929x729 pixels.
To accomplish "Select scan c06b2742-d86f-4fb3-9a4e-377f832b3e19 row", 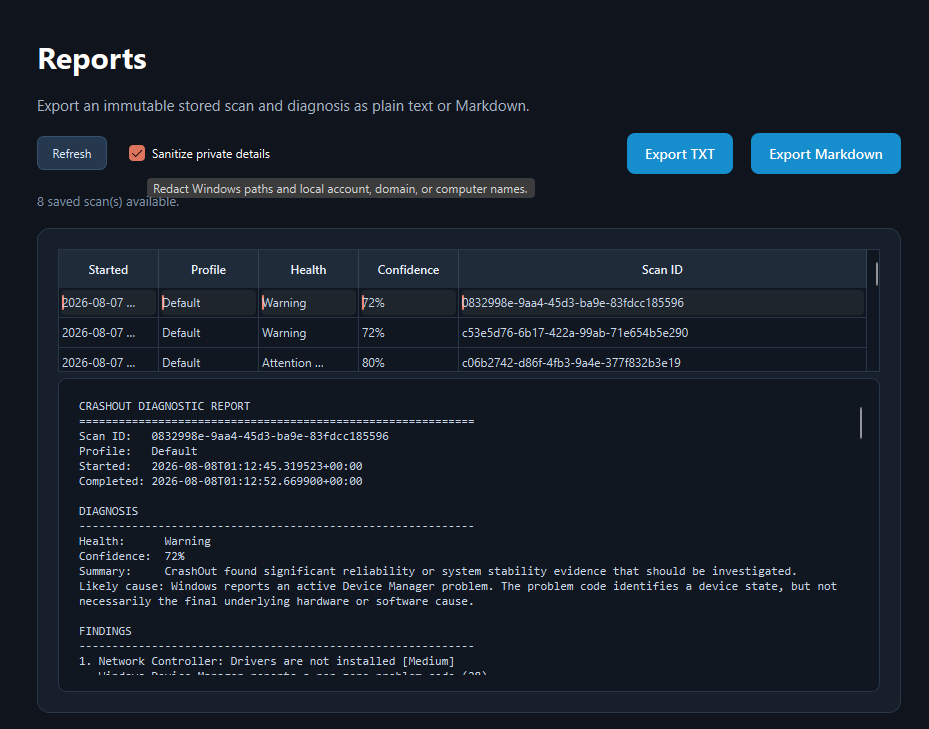I will [462, 361].
